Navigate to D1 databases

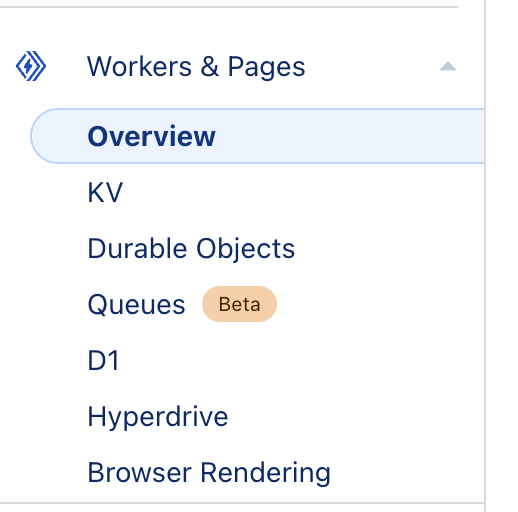[103, 360]
